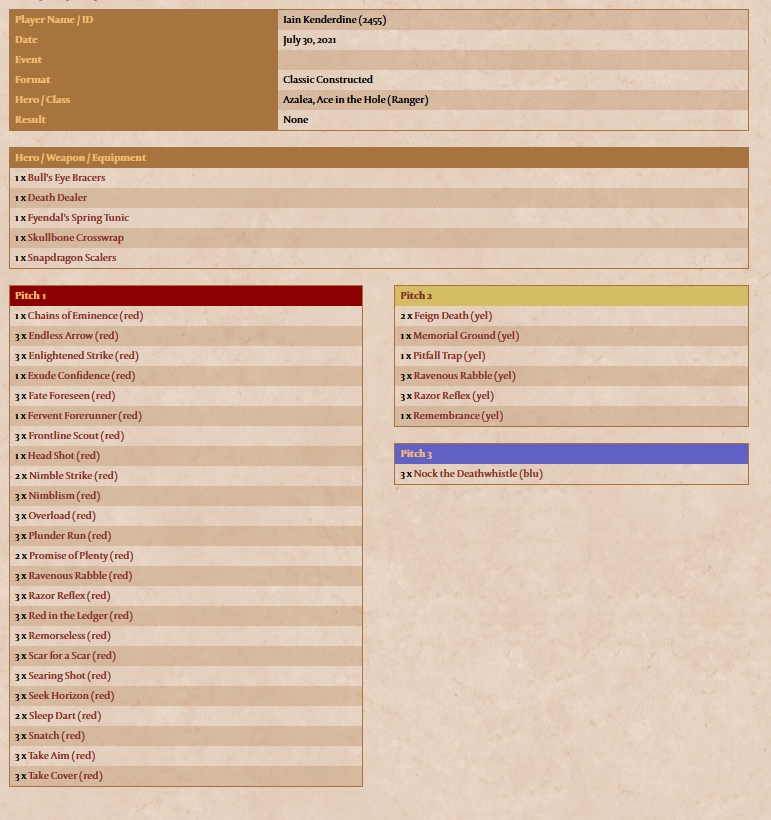Screen dimensions: 771x820
Task: Click Razor Reflex (yel) card
Action: click(x=454, y=395)
